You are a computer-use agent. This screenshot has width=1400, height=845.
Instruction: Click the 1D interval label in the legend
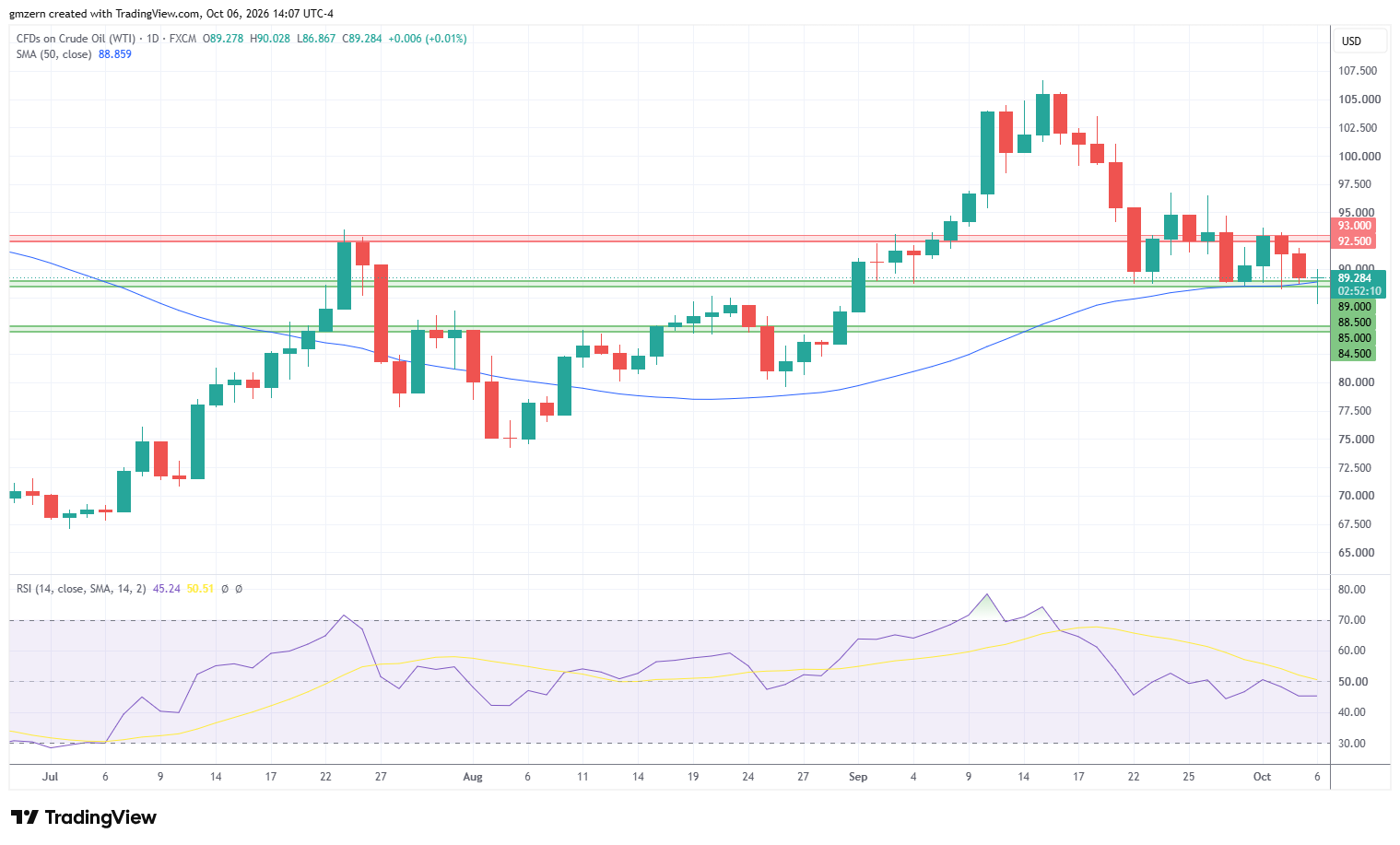click(152, 39)
